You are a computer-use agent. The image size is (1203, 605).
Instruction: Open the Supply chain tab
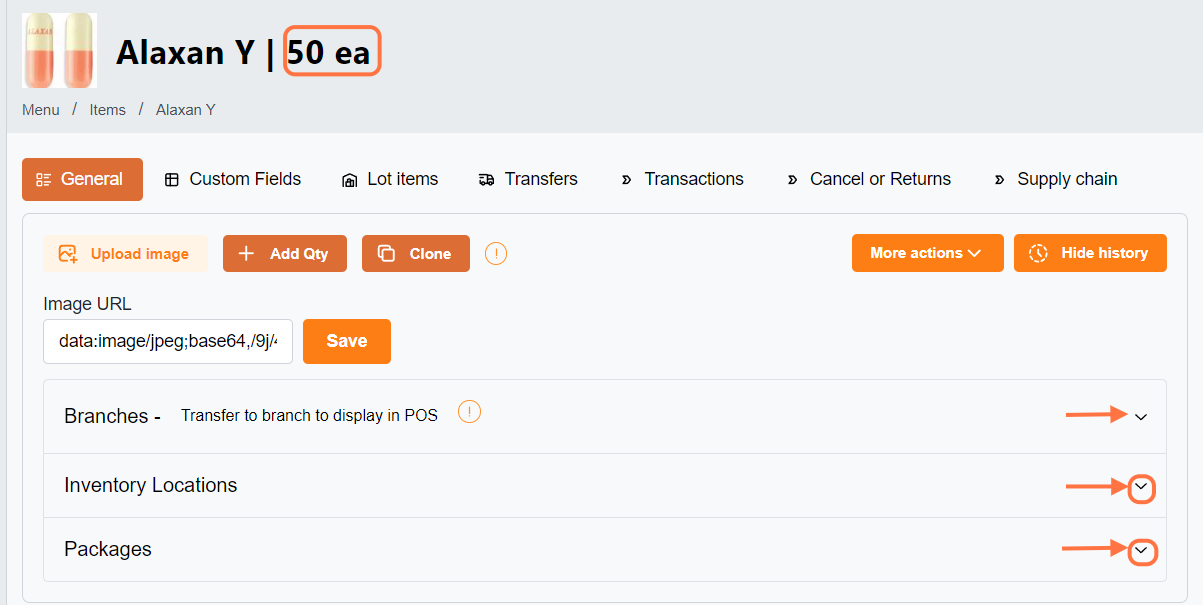coord(1055,179)
